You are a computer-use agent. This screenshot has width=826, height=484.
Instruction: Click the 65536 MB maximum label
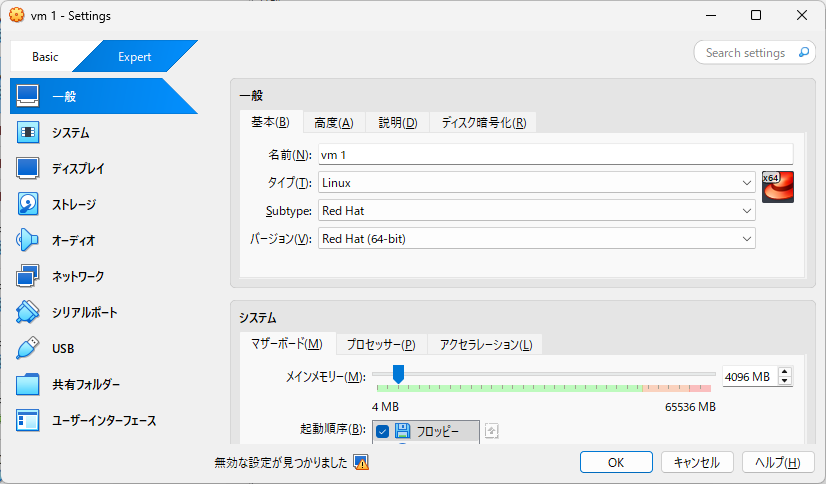point(690,407)
